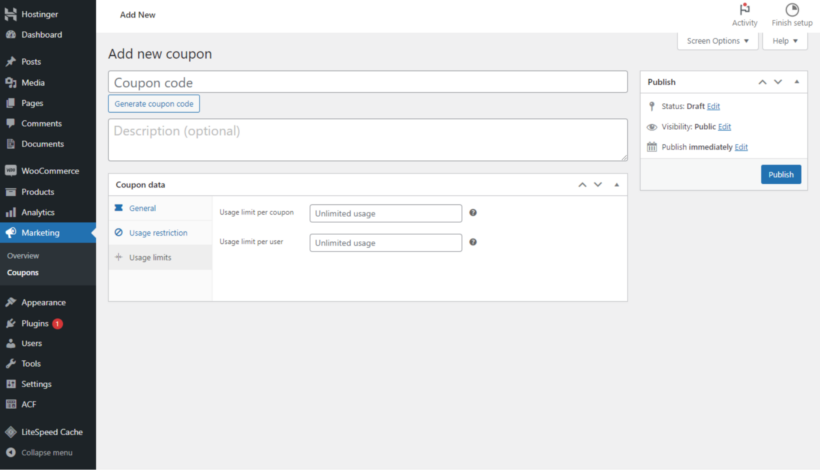This screenshot has height=470, width=820.
Task: Switch to the Usage restriction tab
Action: [158, 233]
